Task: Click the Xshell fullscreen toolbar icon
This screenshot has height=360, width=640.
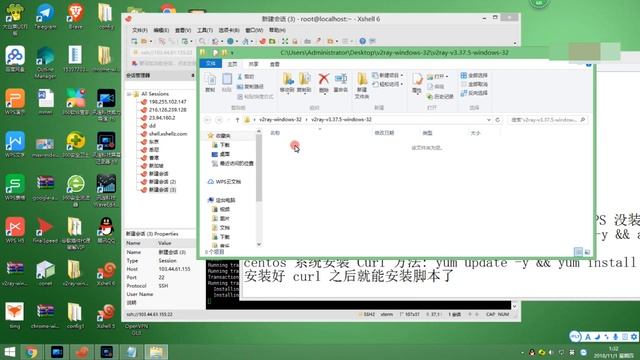Action: tap(285, 41)
